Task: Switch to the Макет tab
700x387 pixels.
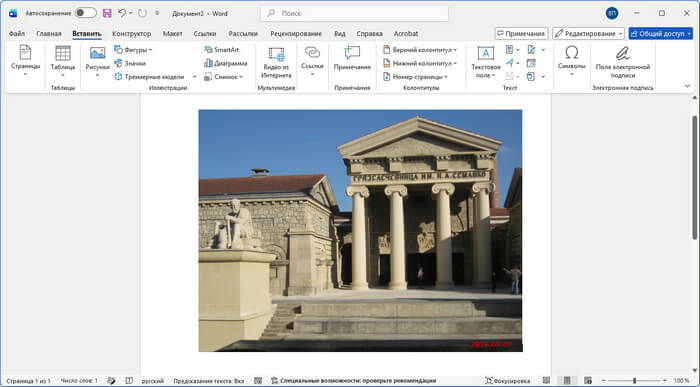Action: (172, 33)
